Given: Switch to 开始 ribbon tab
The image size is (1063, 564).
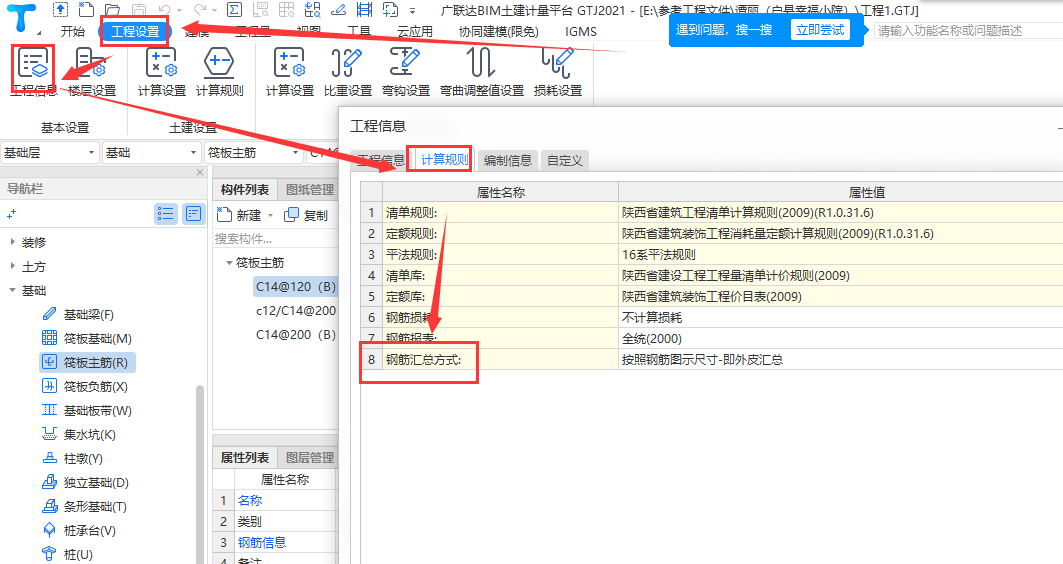Looking at the screenshot, I should point(73,31).
